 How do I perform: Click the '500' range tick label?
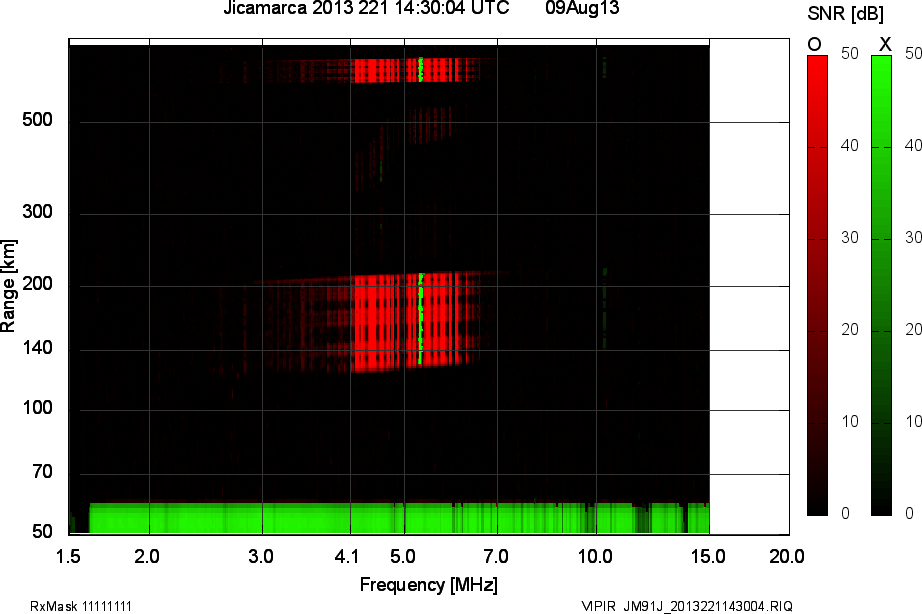coord(37,122)
